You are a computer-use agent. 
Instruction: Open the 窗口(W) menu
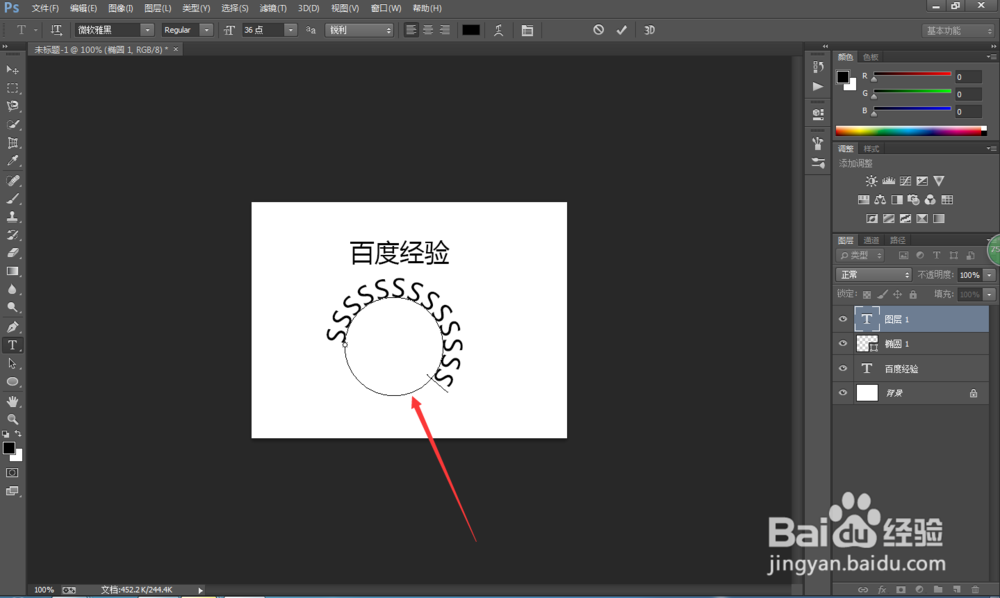386,8
